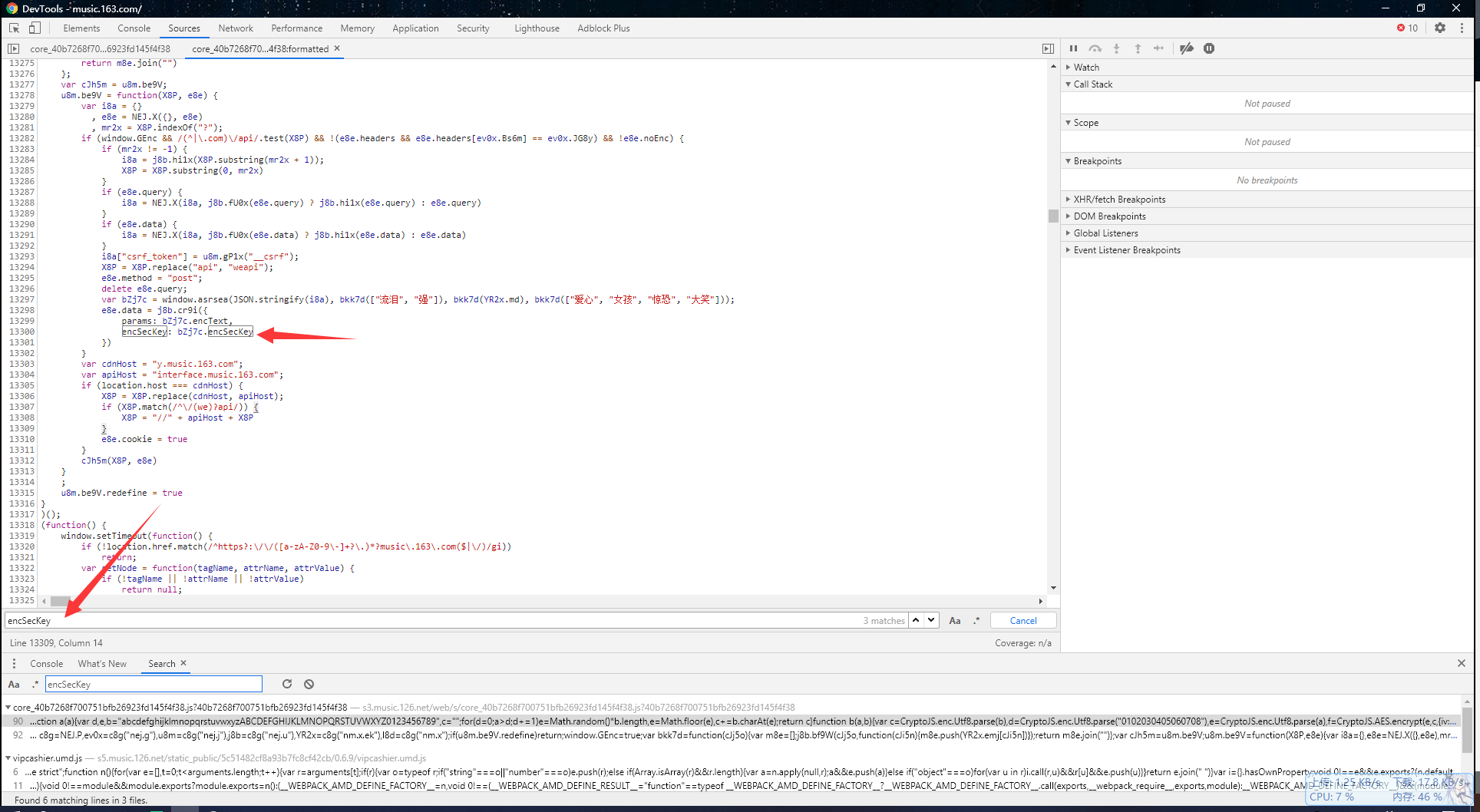Close the bottom drawer

1462,663
